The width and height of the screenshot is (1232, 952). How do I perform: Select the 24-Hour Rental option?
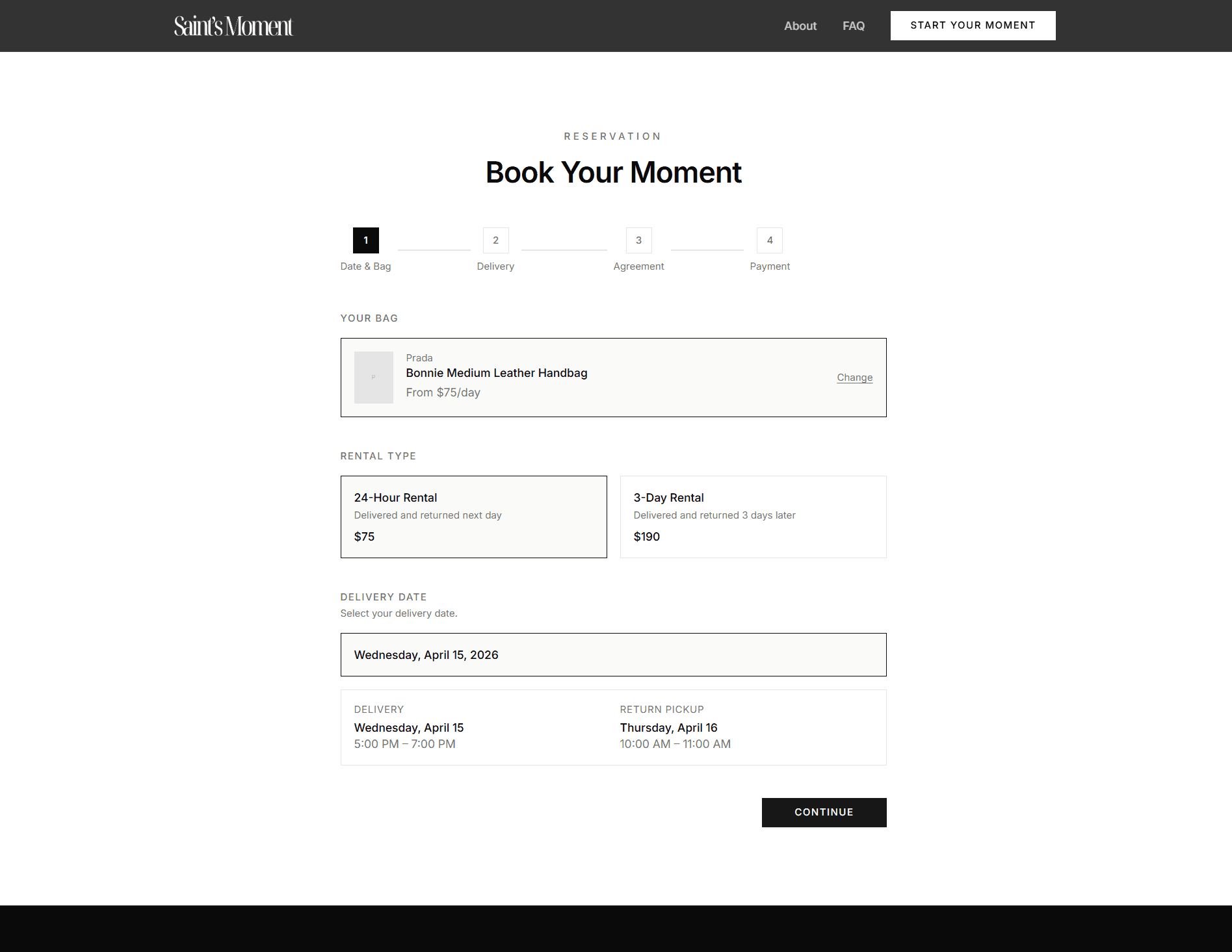pyautogui.click(x=473, y=516)
